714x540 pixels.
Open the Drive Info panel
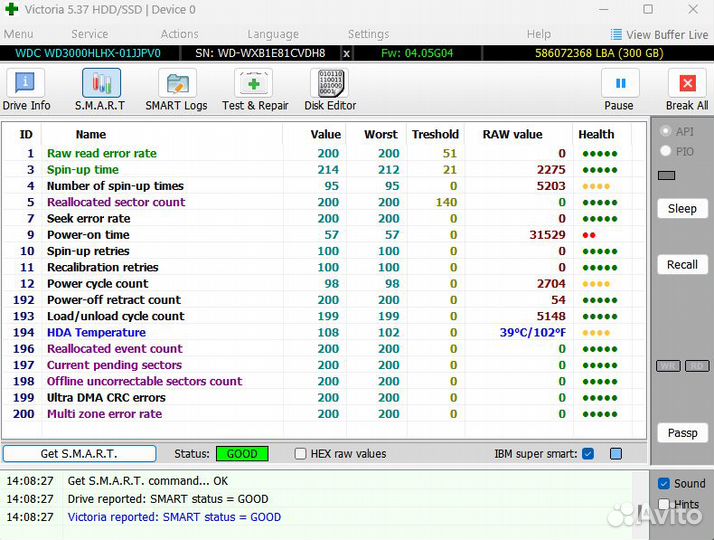point(26,90)
